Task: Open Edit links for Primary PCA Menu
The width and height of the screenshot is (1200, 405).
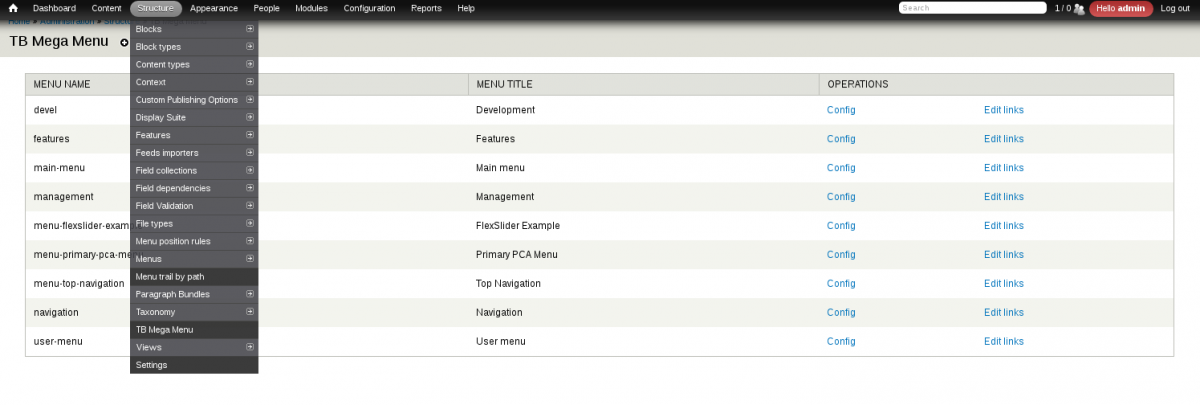Action: point(1004,255)
